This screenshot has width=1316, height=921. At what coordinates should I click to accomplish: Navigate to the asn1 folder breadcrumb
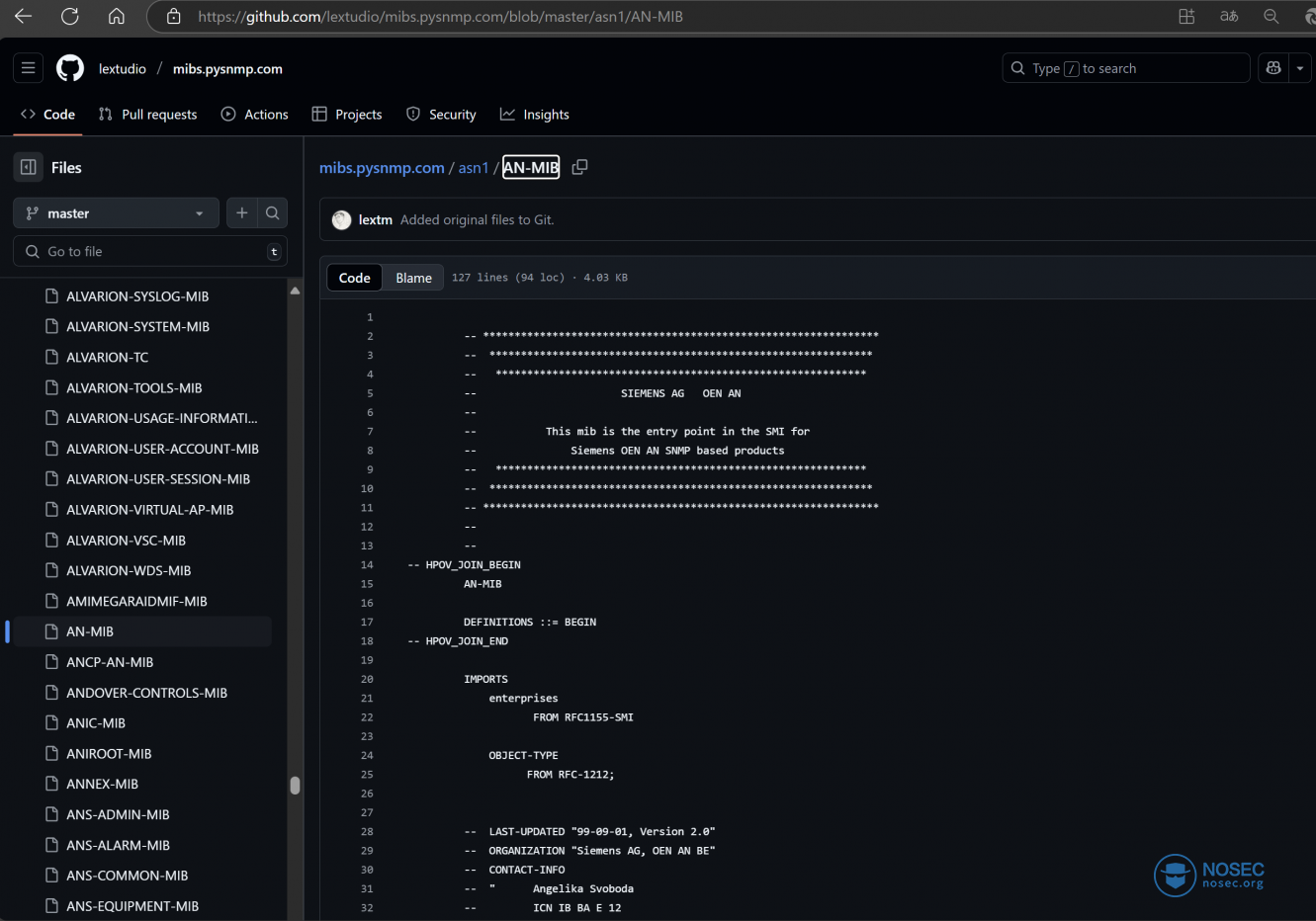474,168
